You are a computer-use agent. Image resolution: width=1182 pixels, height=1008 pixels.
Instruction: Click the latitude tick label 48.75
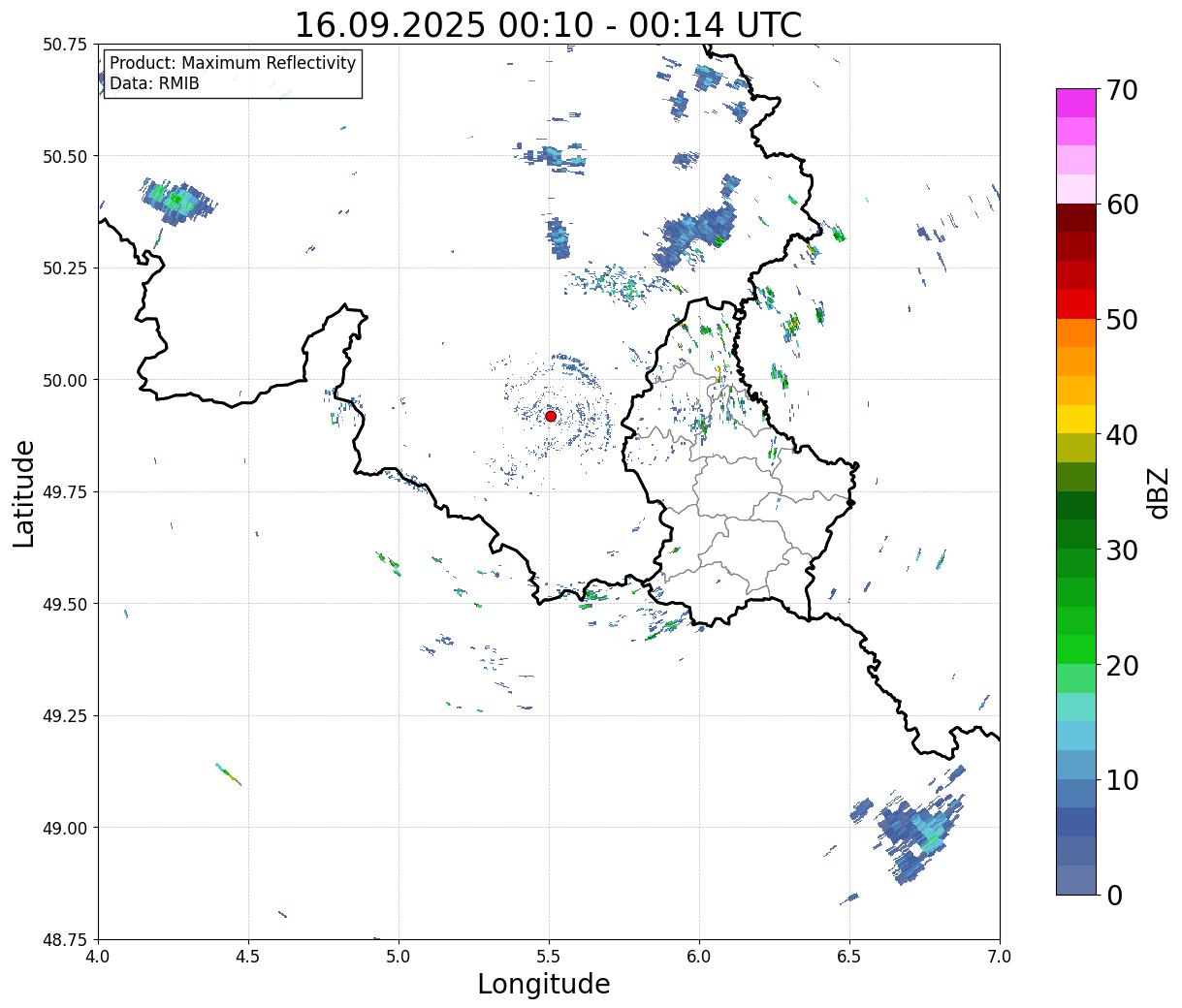click(65, 939)
